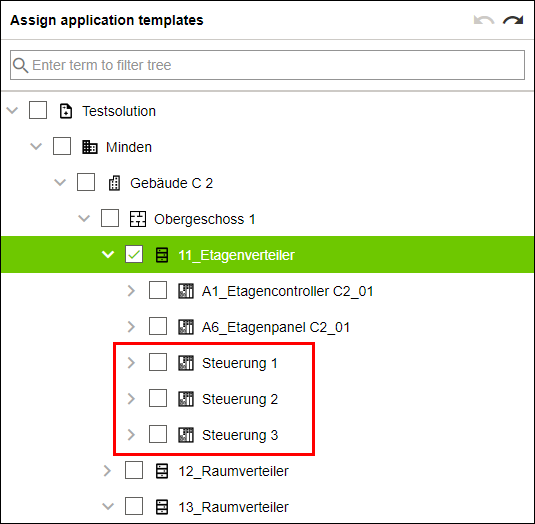535x524 pixels.
Task: Select the A6_Etagenpanel C2_01 tree item
Action: pyautogui.click(x=276, y=327)
